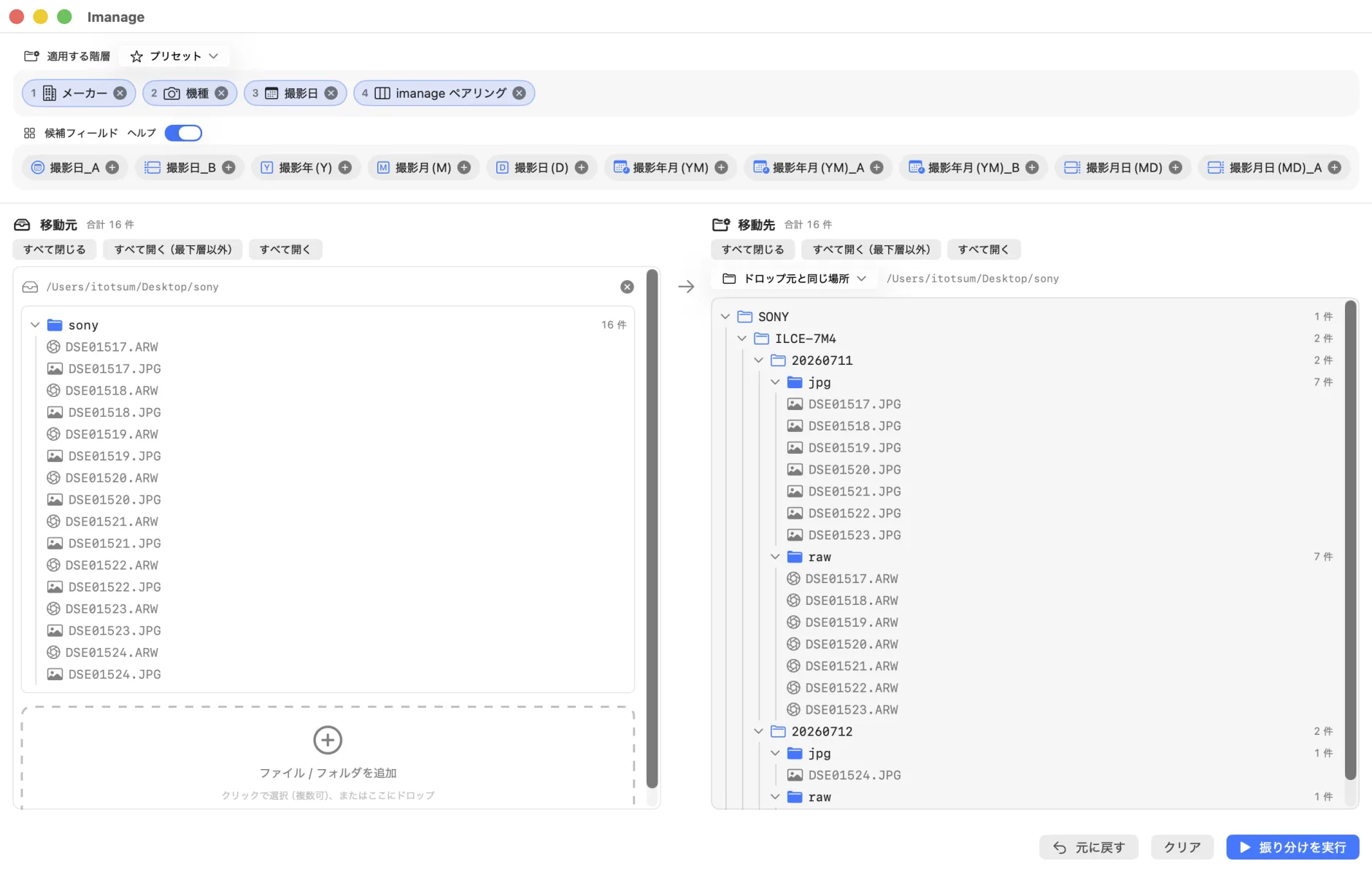Click the 移動元 inbox tray icon

(x=23, y=225)
